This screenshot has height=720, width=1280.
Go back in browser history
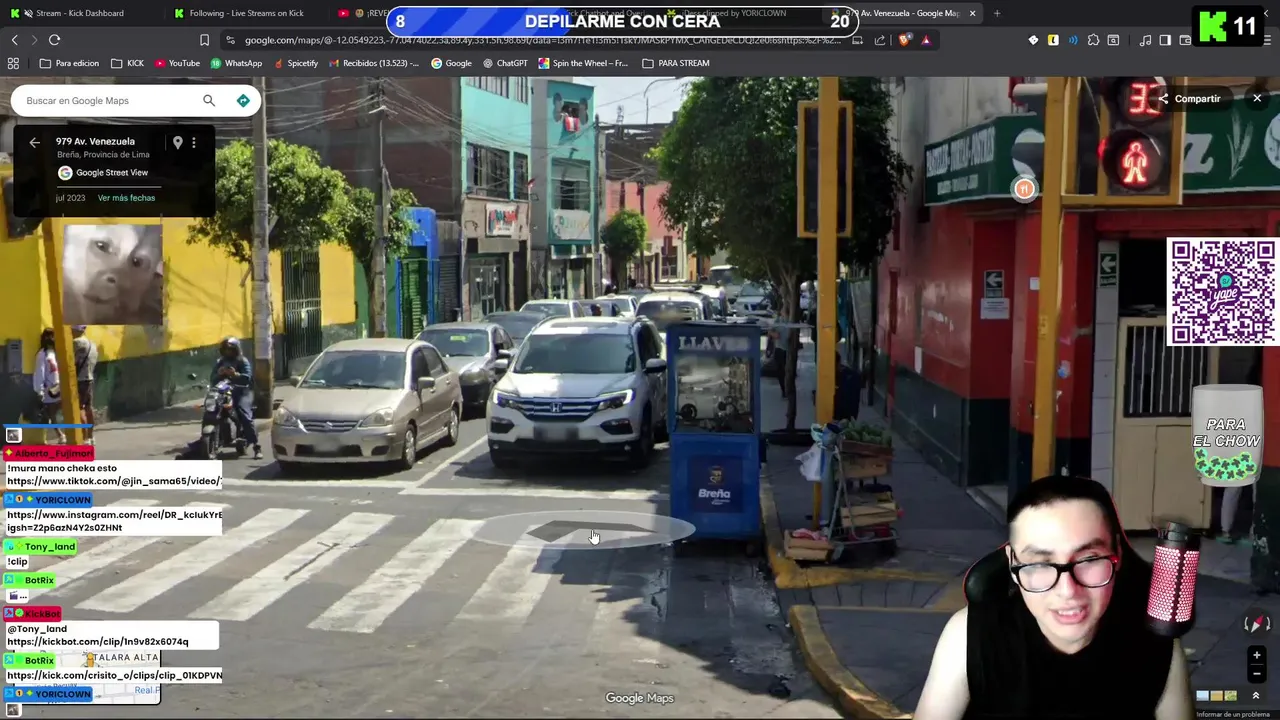pos(14,40)
